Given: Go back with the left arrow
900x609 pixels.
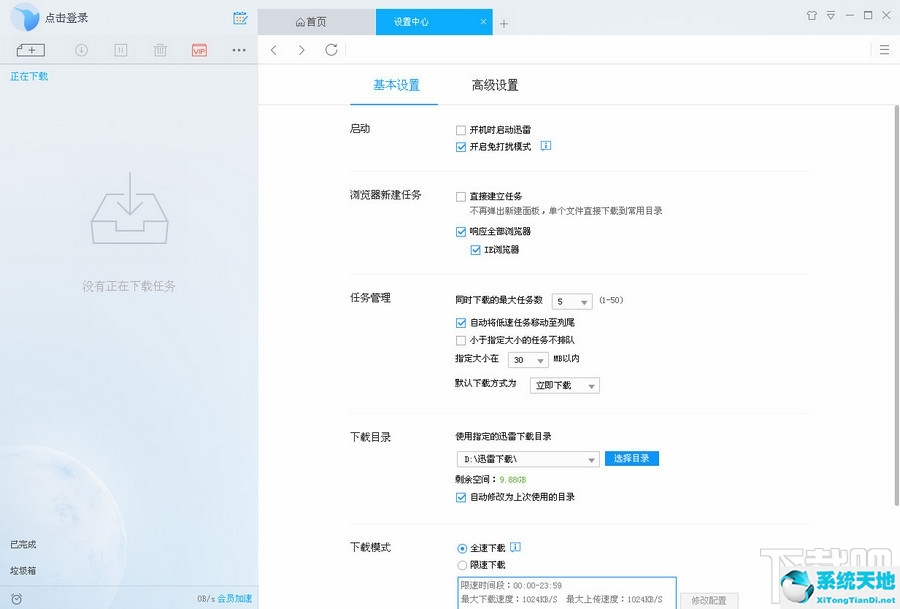Looking at the screenshot, I should point(274,50).
